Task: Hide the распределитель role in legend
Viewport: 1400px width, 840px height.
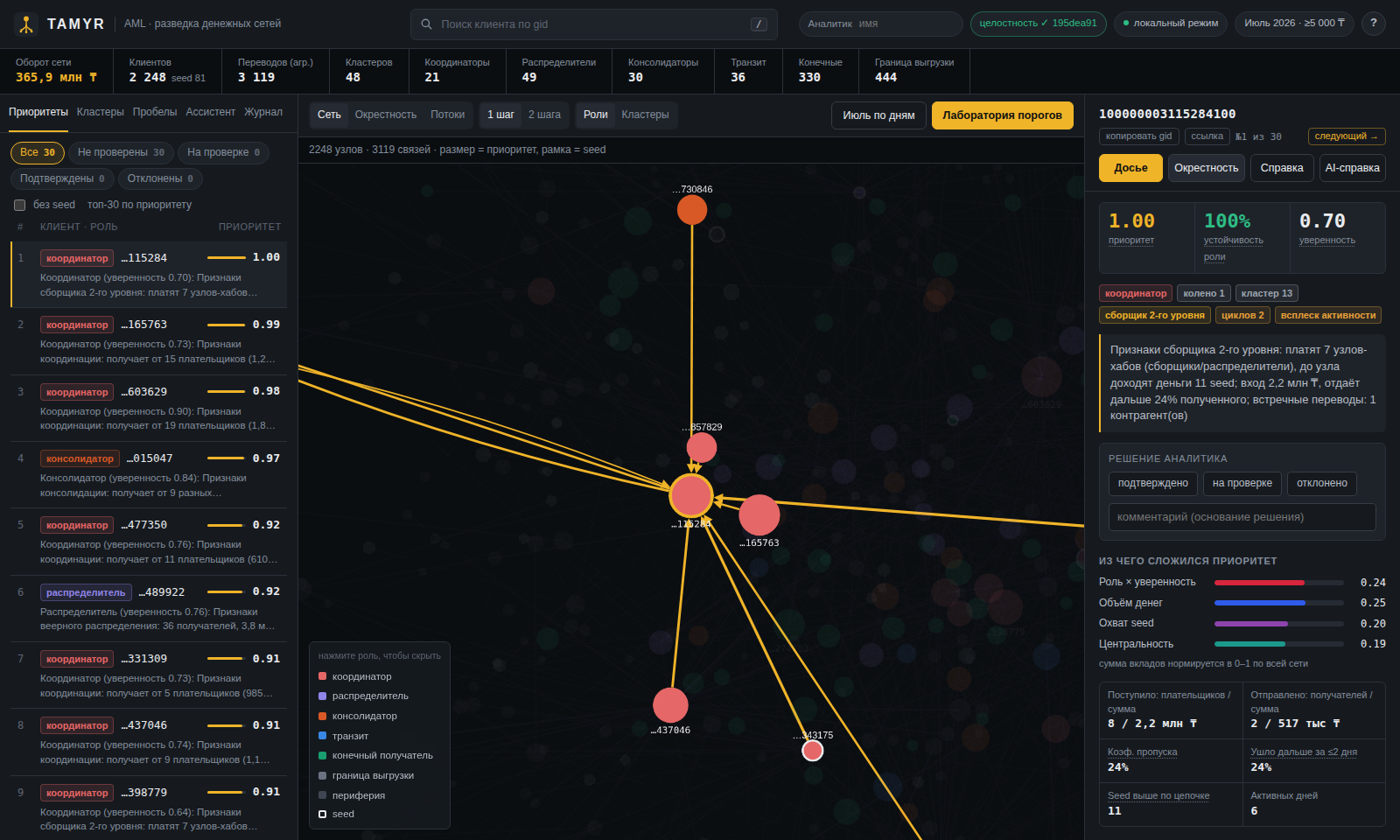Action: (x=363, y=696)
